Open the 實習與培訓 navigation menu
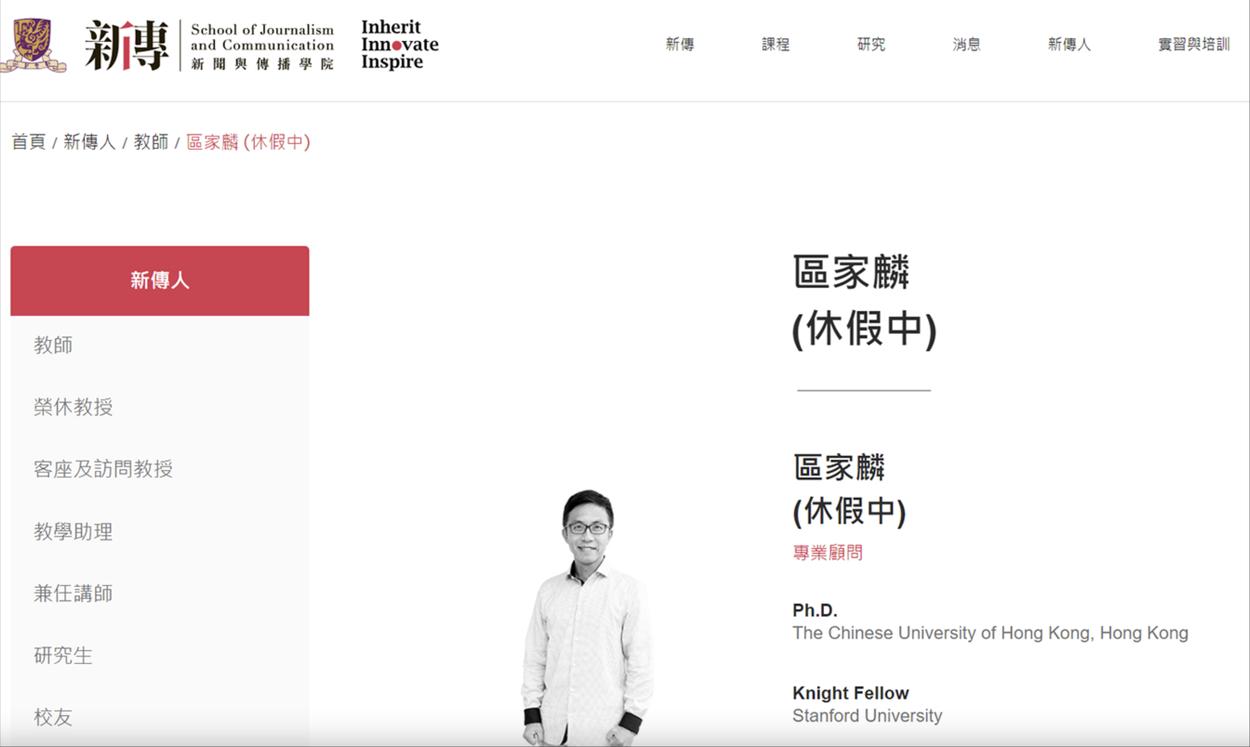 pyautogui.click(x=1194, y=44)
